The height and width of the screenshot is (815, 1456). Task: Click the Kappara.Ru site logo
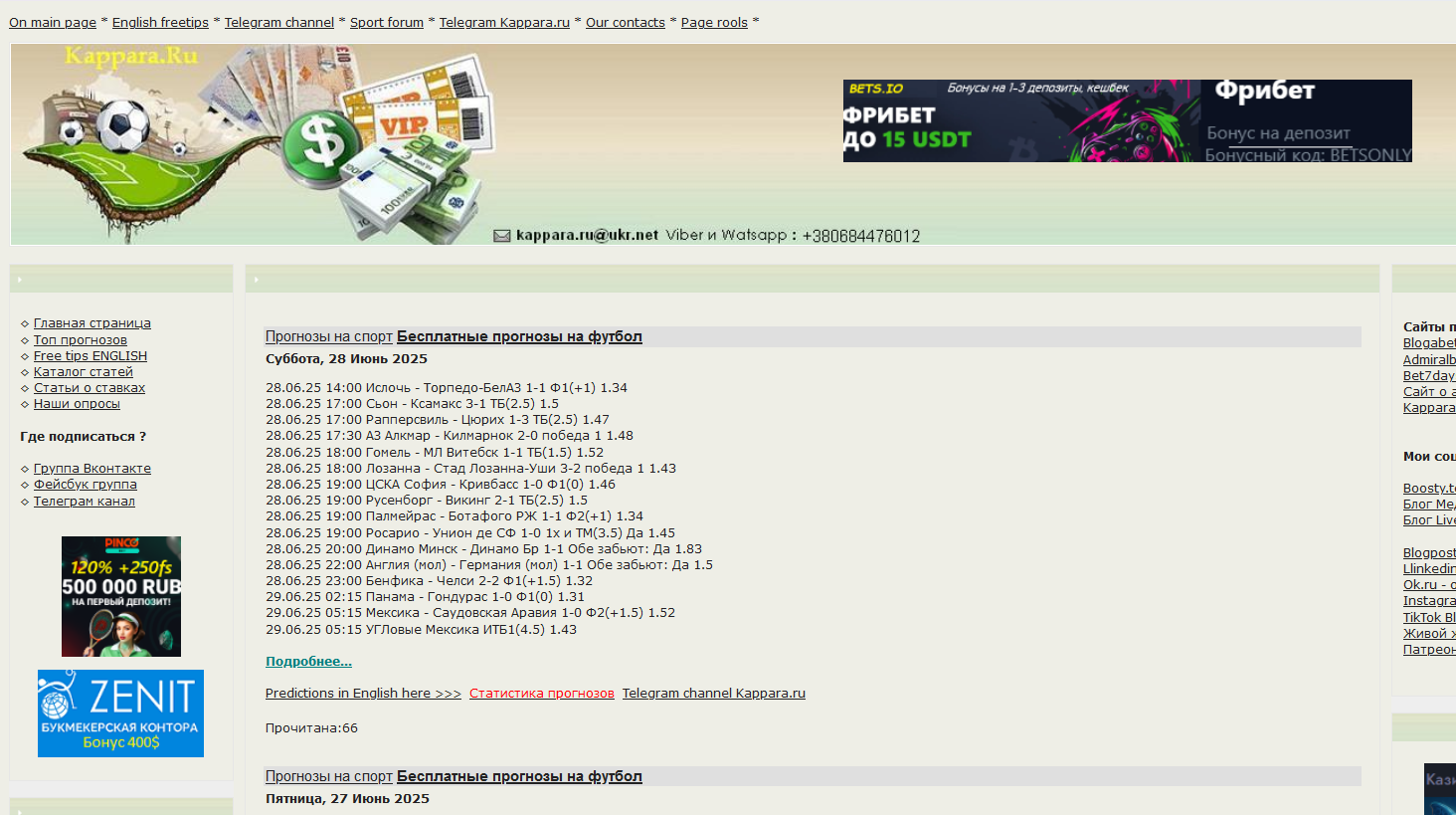pos(131,57)
